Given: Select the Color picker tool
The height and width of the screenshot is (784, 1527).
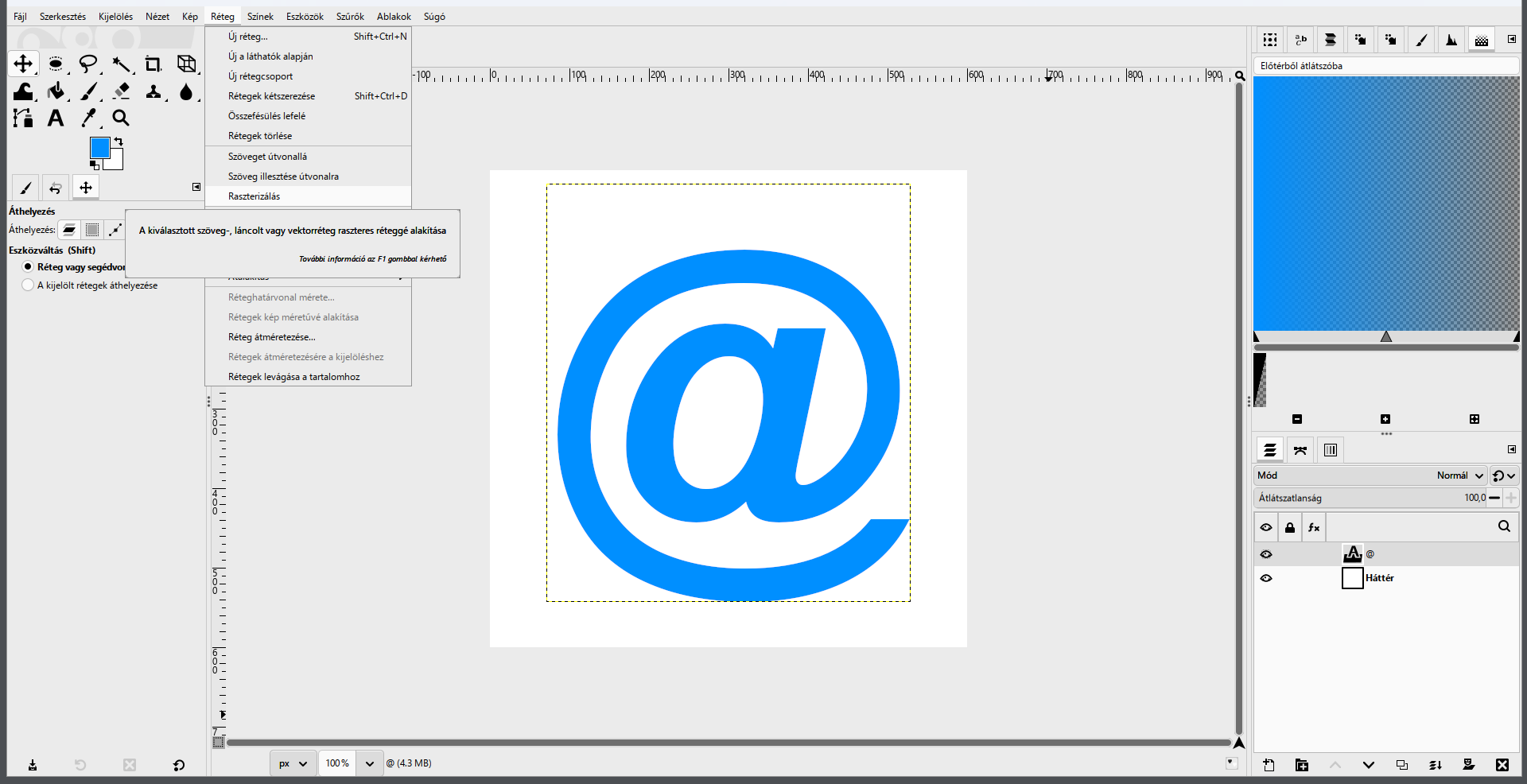Looking at the screenshot, I should [x=88, y=118].
